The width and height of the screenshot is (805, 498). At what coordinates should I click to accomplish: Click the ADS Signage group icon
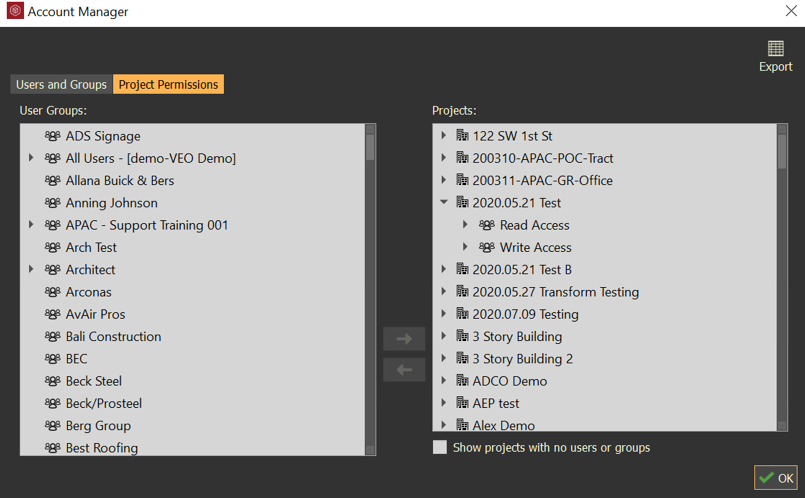click(x=53, y=136)
